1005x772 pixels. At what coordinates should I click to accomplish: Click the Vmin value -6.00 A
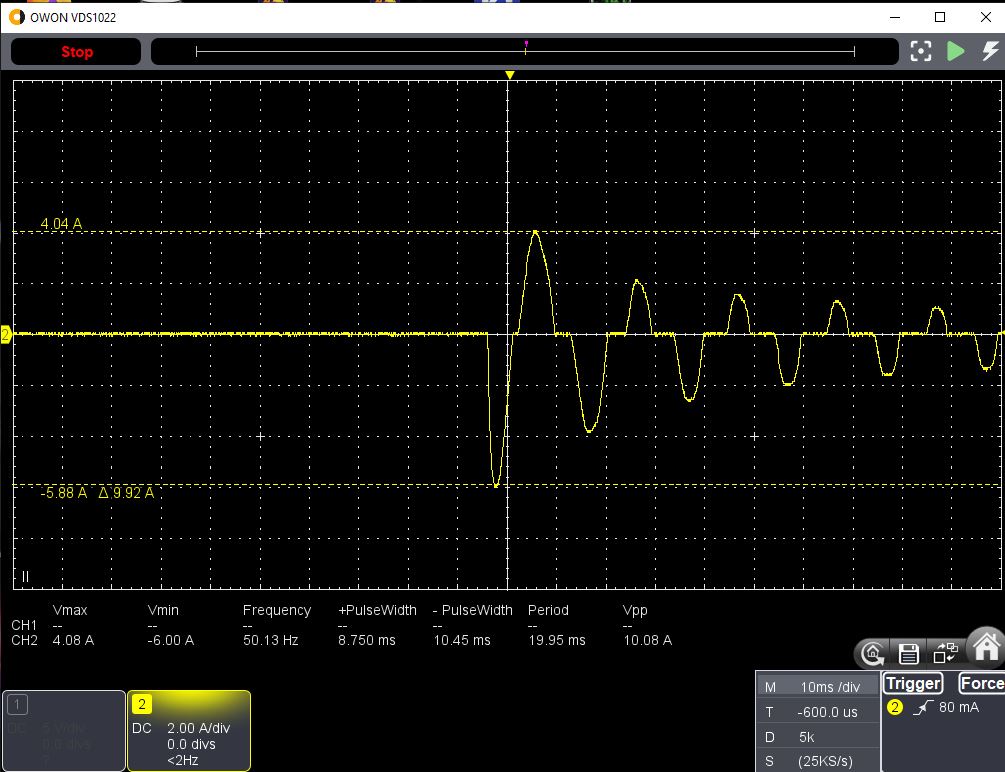point(170,640)
